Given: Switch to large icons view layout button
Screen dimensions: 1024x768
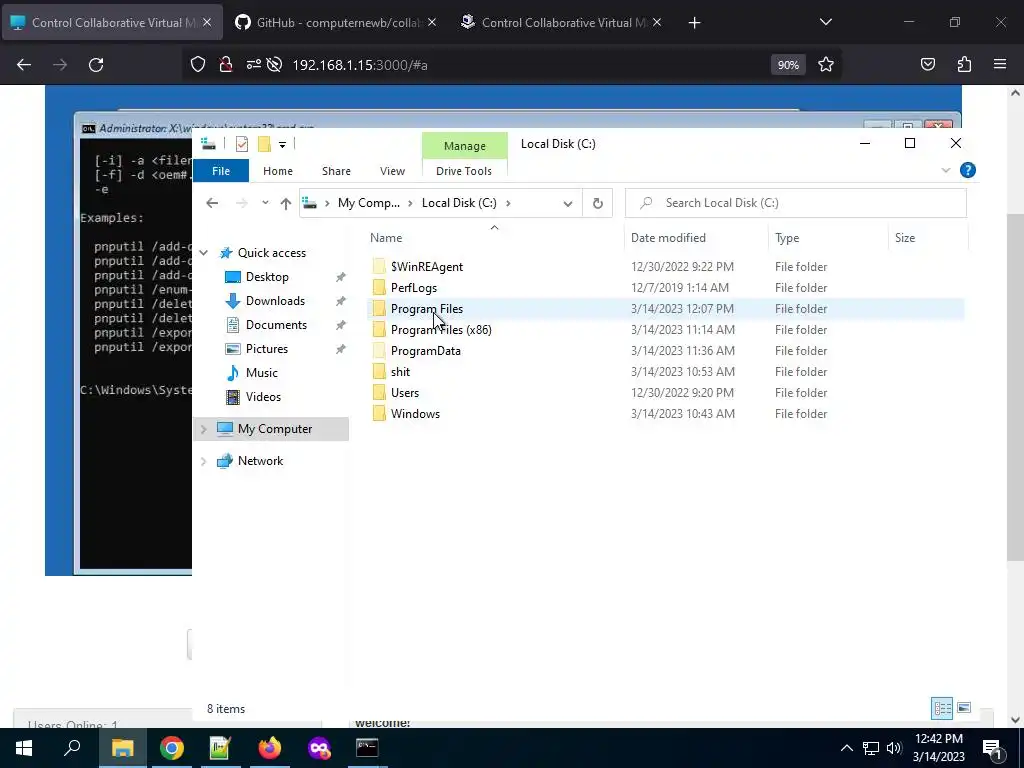Looking at the screenshot, I should point(964,708).
